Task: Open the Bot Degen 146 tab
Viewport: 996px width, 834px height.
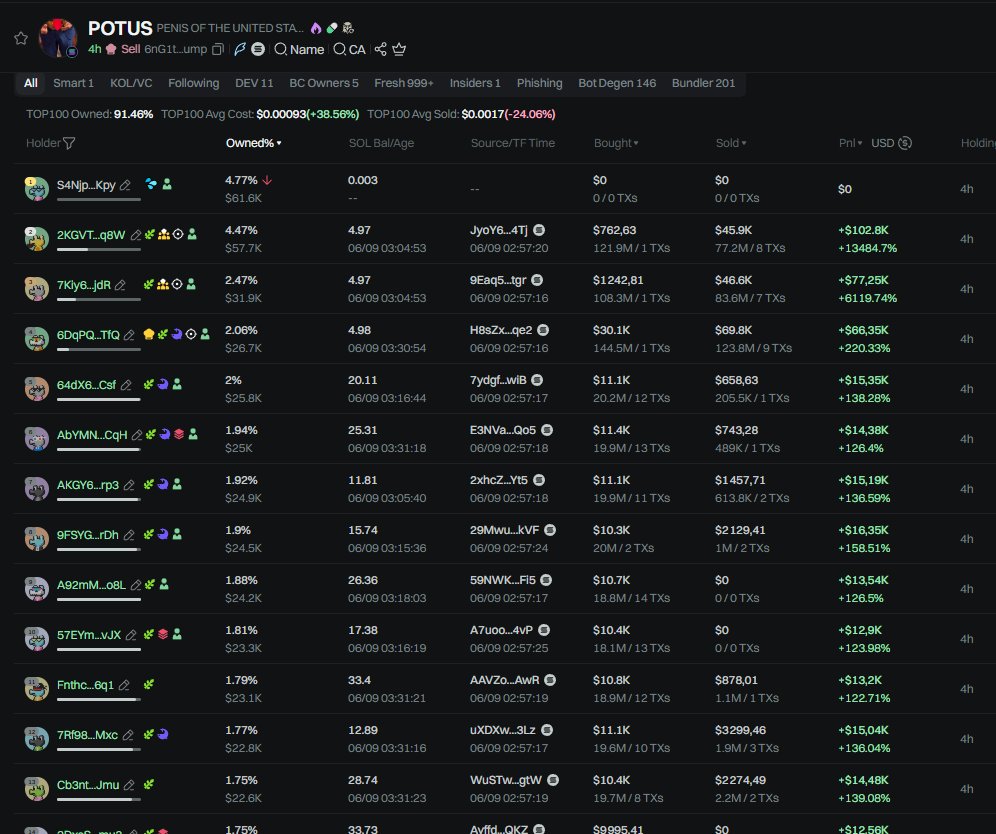Action: tap(617, 83)
